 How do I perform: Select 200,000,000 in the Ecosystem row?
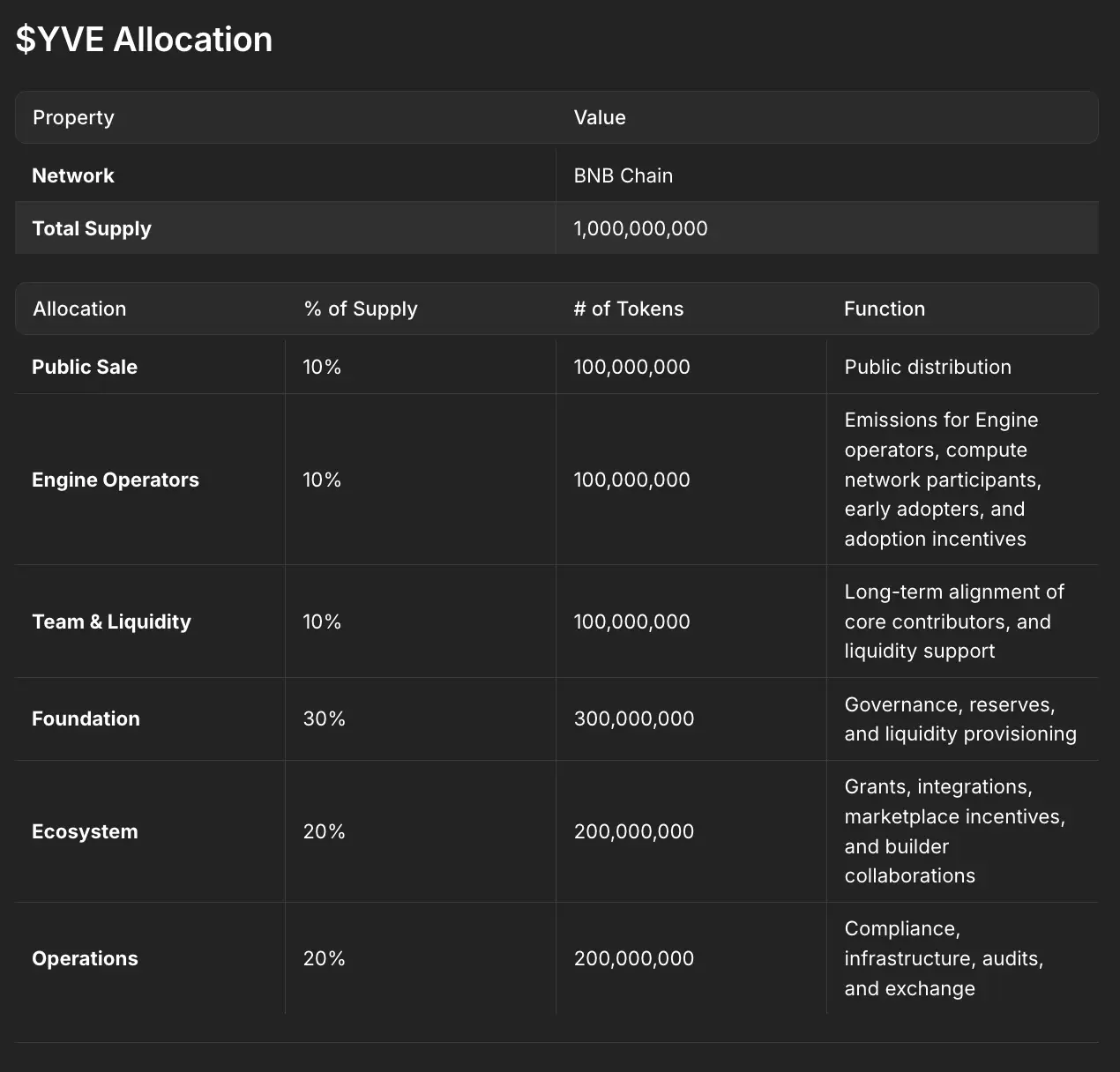[634, 831]
